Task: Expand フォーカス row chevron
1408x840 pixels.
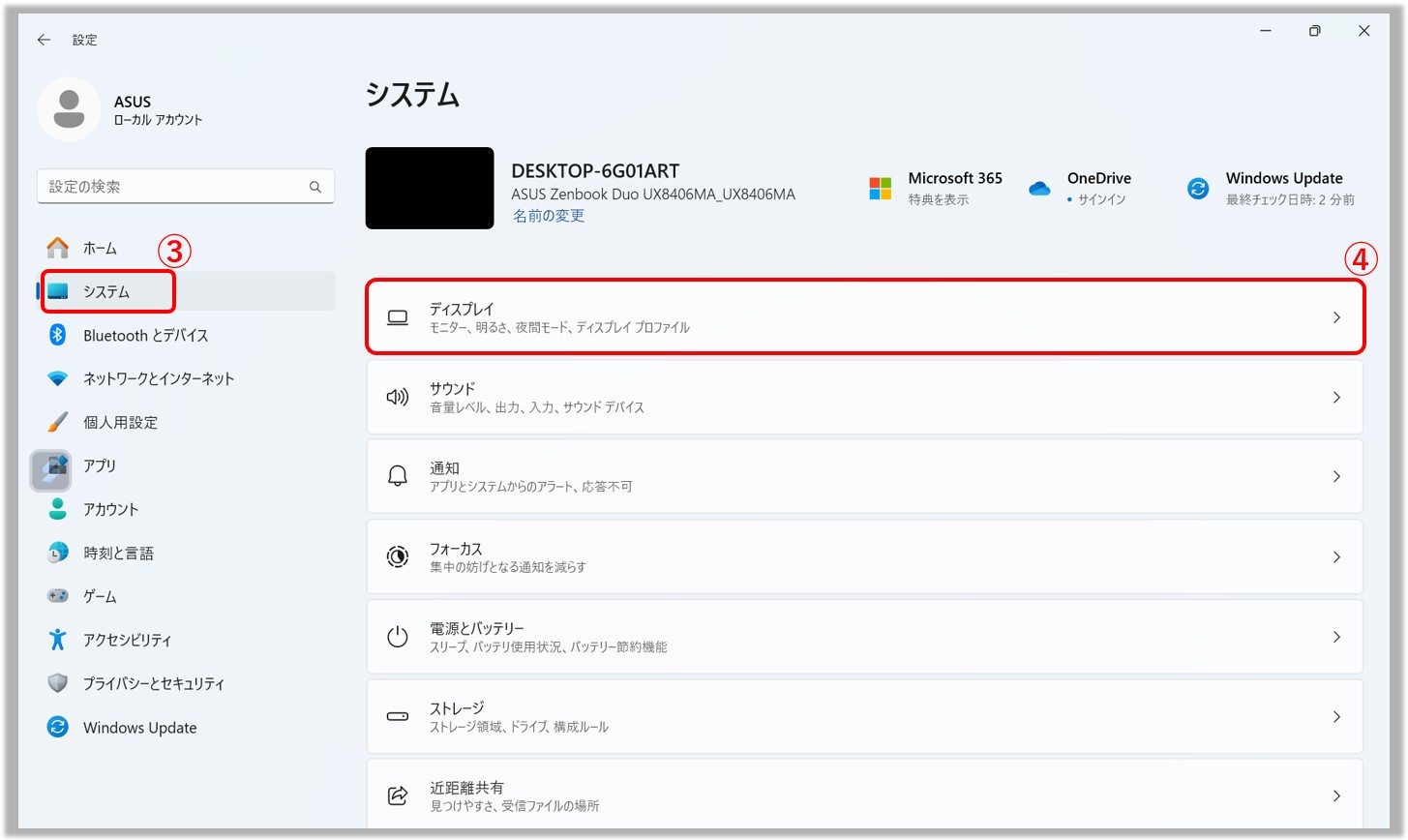Action: tap(1336, 556)
